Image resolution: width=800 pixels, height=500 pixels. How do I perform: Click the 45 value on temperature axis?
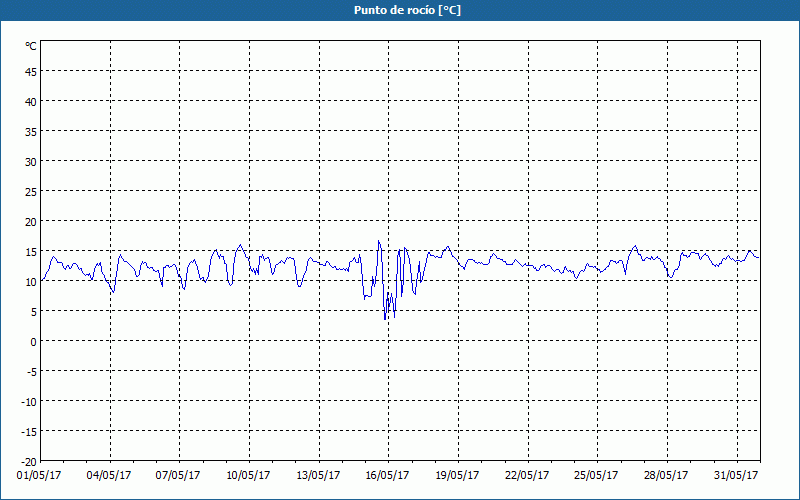31,72
